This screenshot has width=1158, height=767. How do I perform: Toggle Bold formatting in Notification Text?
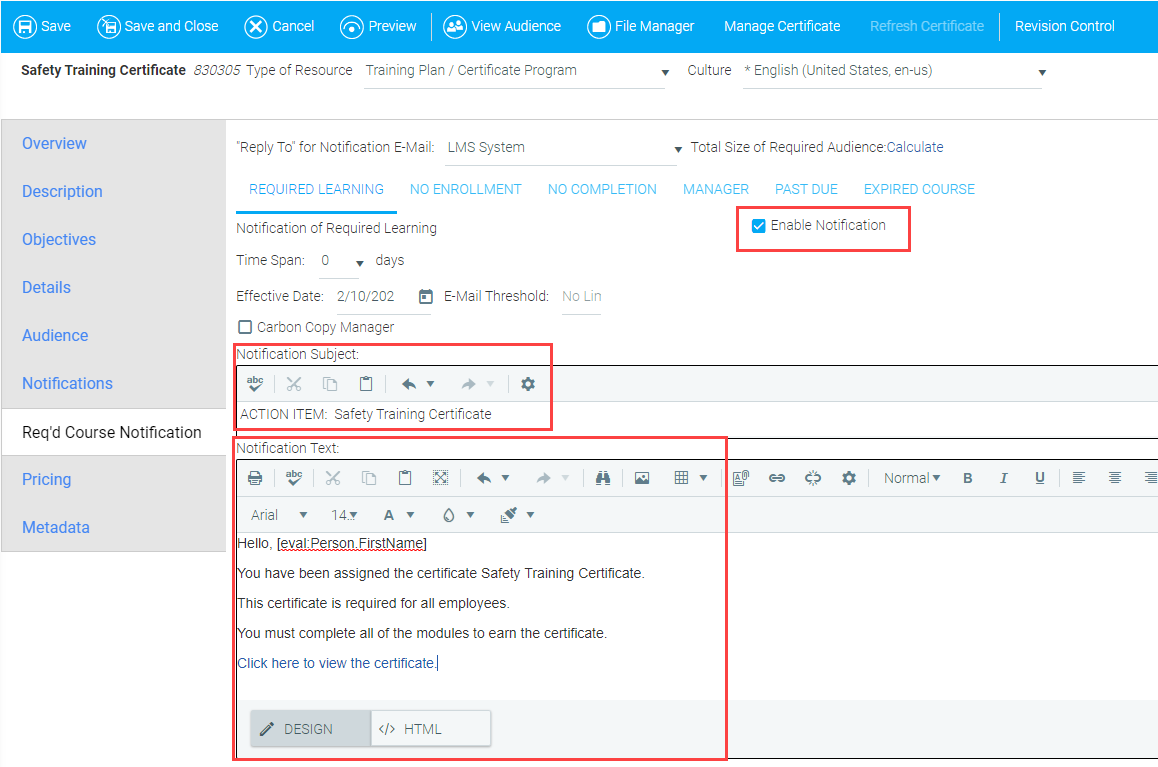pyautogui.click(x=968, y=479)
